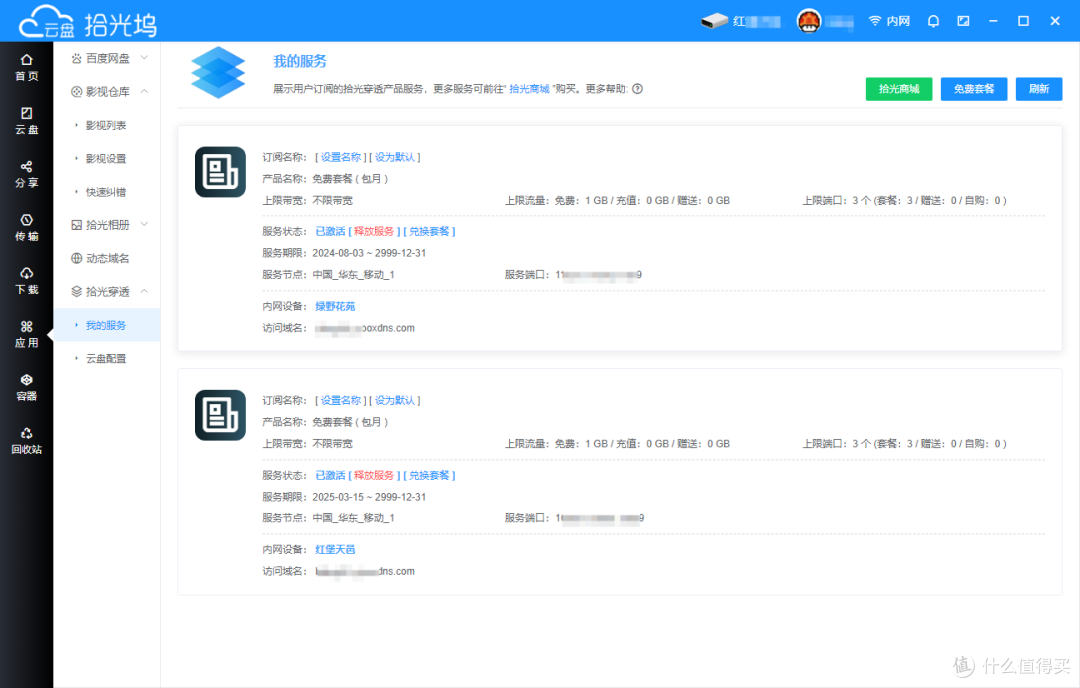Follow the 拾光商城 link in description
Viewport: 1080px width, 688px height.
(529, 89)
